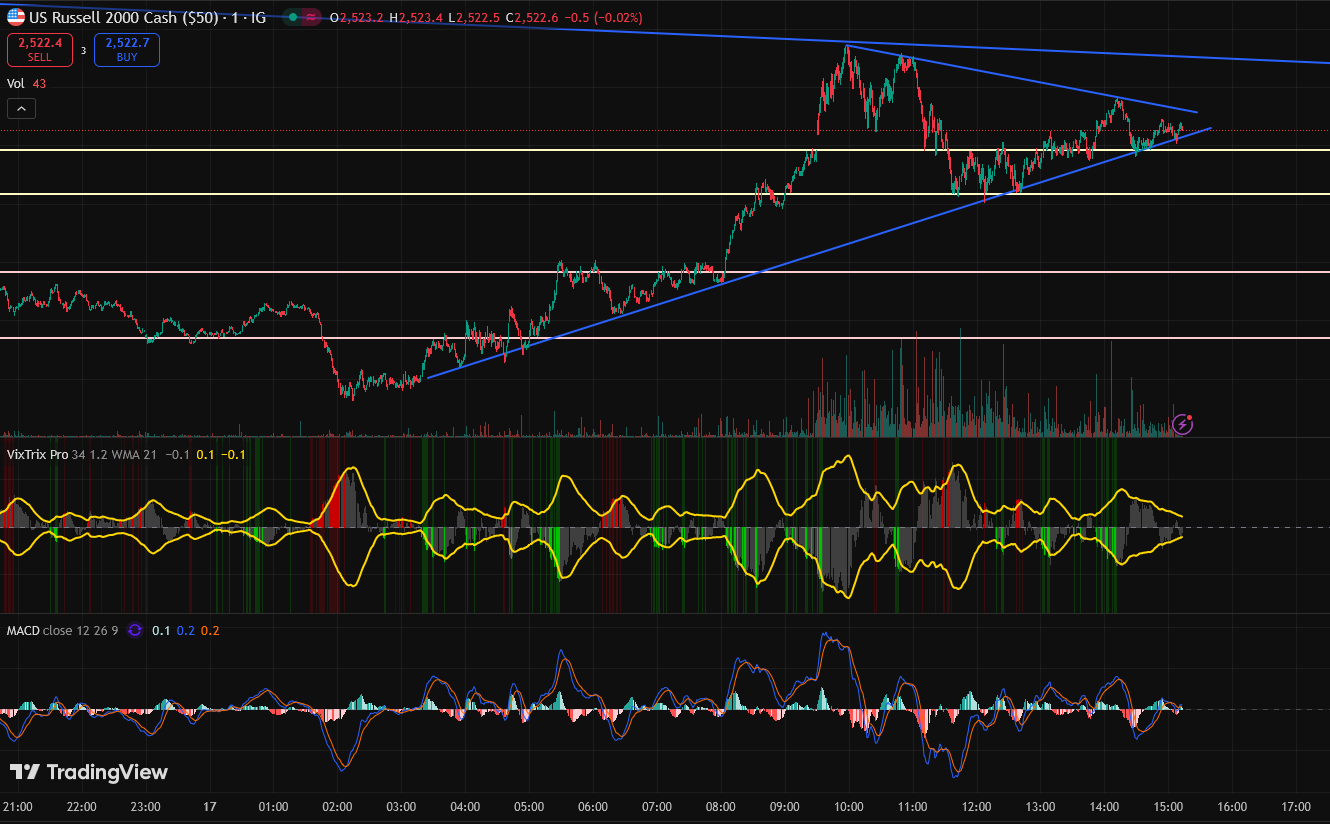Collapse the indicator legend with the chevron
This screenshot has width=1330, height=824.
click(21, 108)
